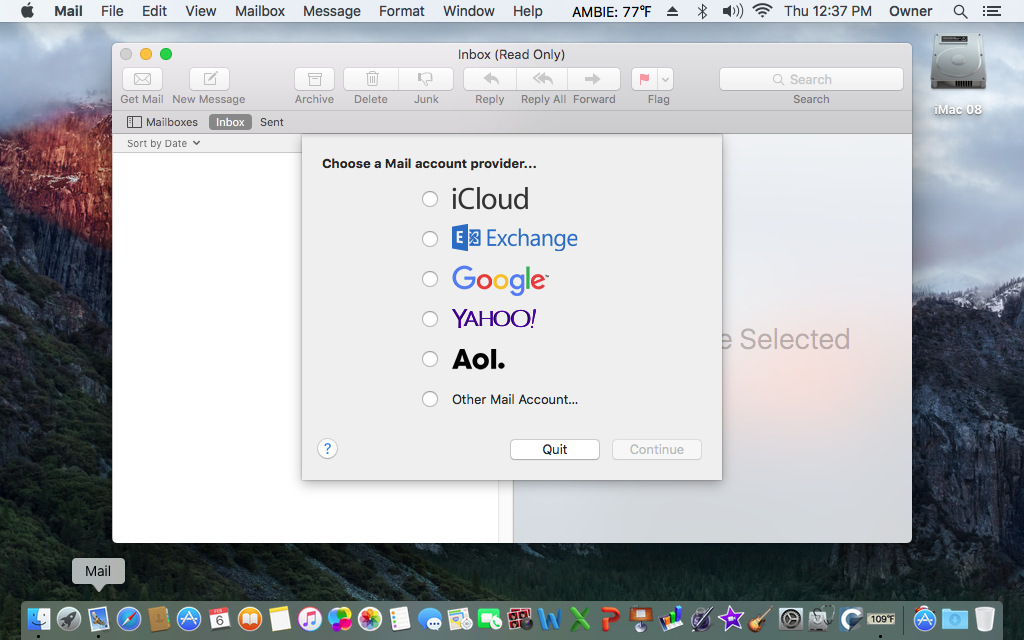Viewport: 1024px width, 640px height.
Task: Select the Aol radio button
Action: coord(430,359)
